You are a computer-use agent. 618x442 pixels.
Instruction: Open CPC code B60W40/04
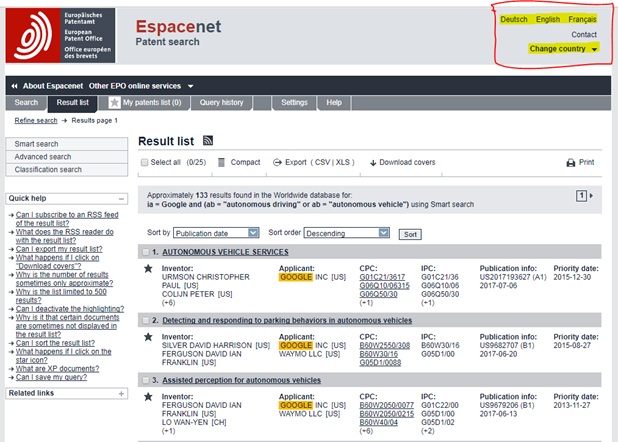click(x=378, y=423)
